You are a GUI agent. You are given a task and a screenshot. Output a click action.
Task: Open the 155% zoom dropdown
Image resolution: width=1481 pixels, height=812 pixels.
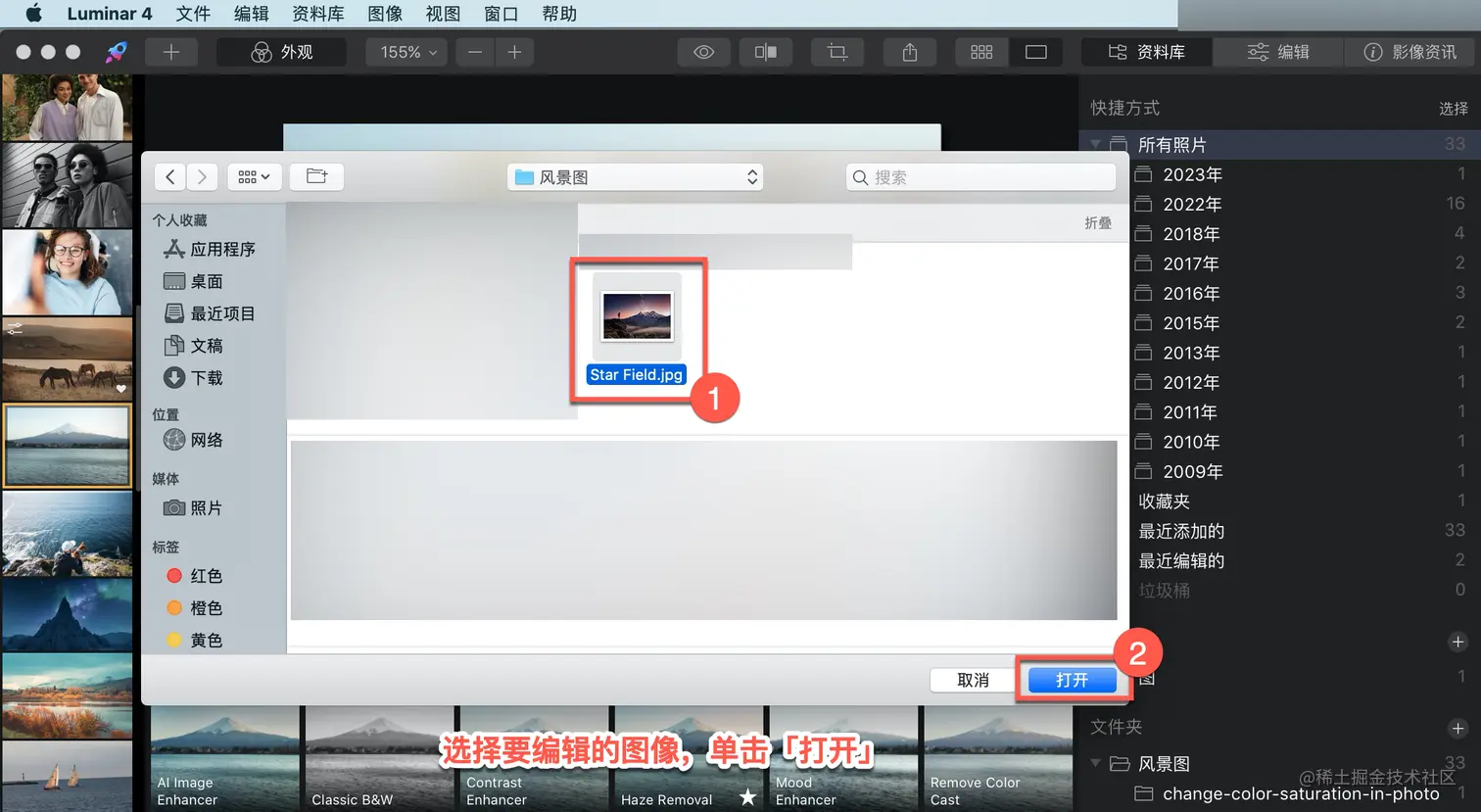pyautogui.click(x=406, y=52)
